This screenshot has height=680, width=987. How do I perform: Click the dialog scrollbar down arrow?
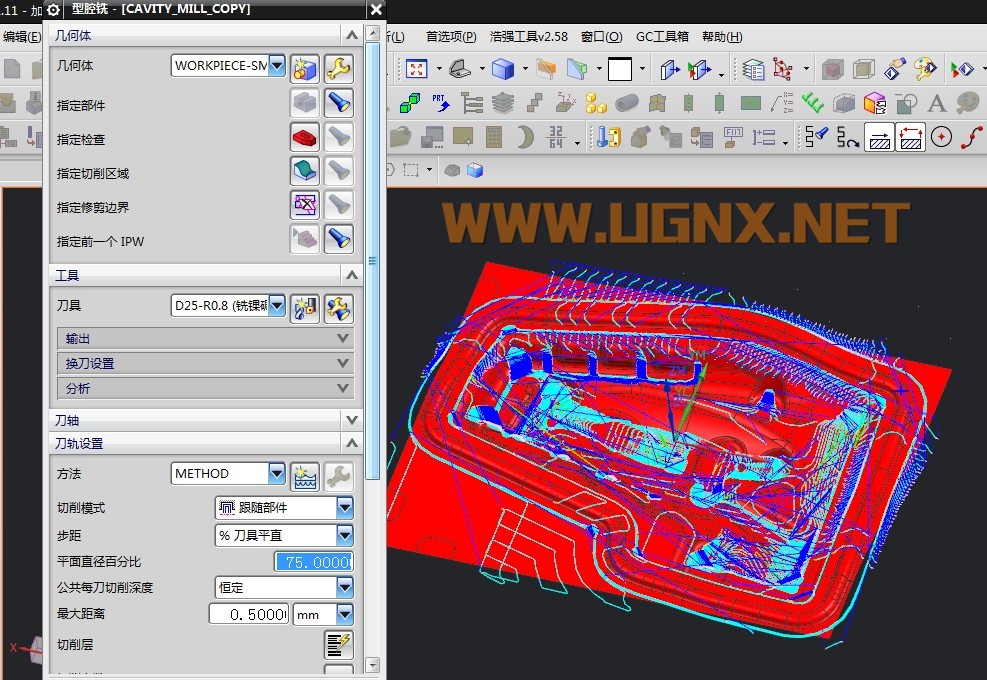[x=373, y=664]
